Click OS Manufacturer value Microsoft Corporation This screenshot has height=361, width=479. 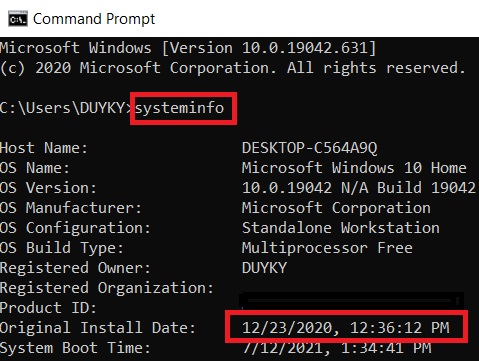pyautogui.click(x=336, y=208)
